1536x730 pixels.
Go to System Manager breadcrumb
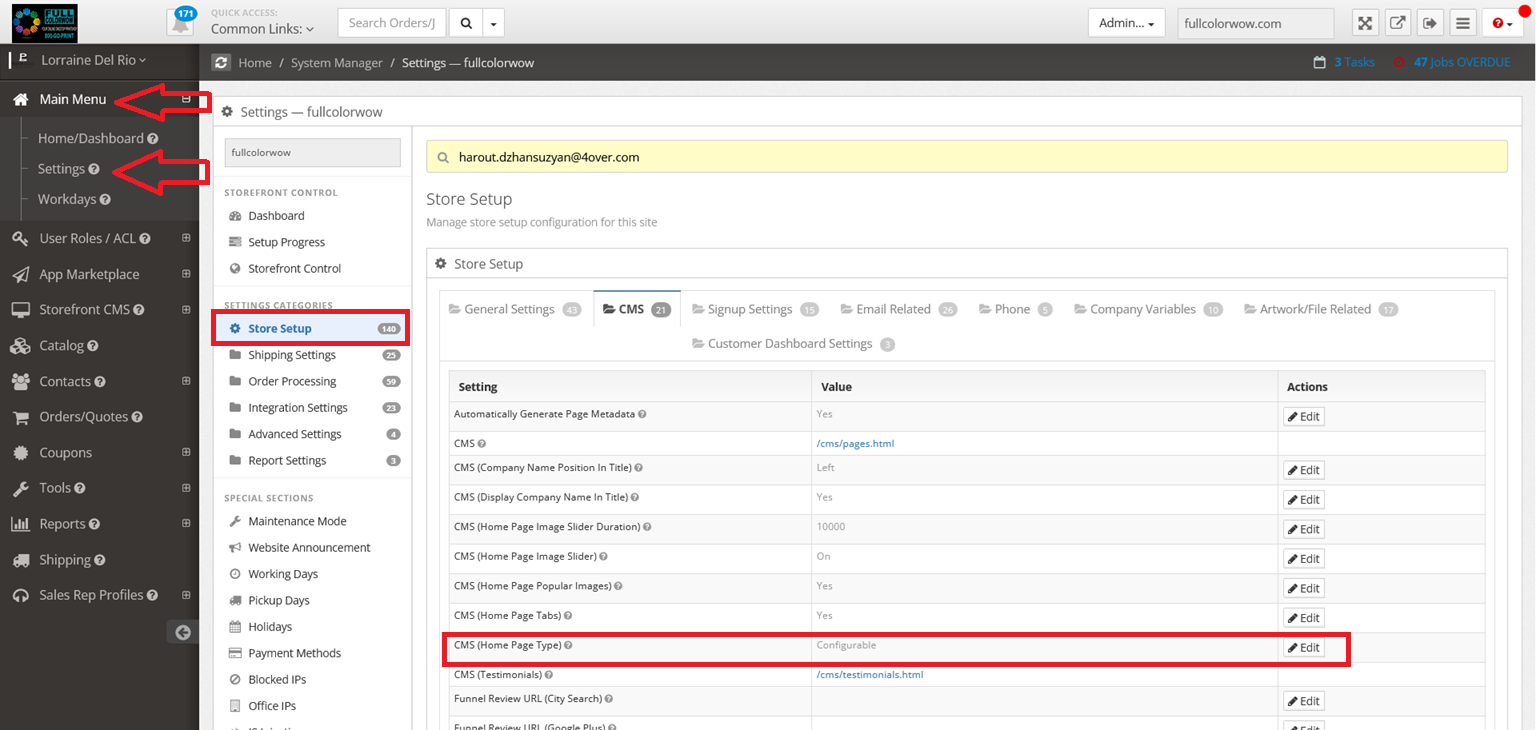337,63
